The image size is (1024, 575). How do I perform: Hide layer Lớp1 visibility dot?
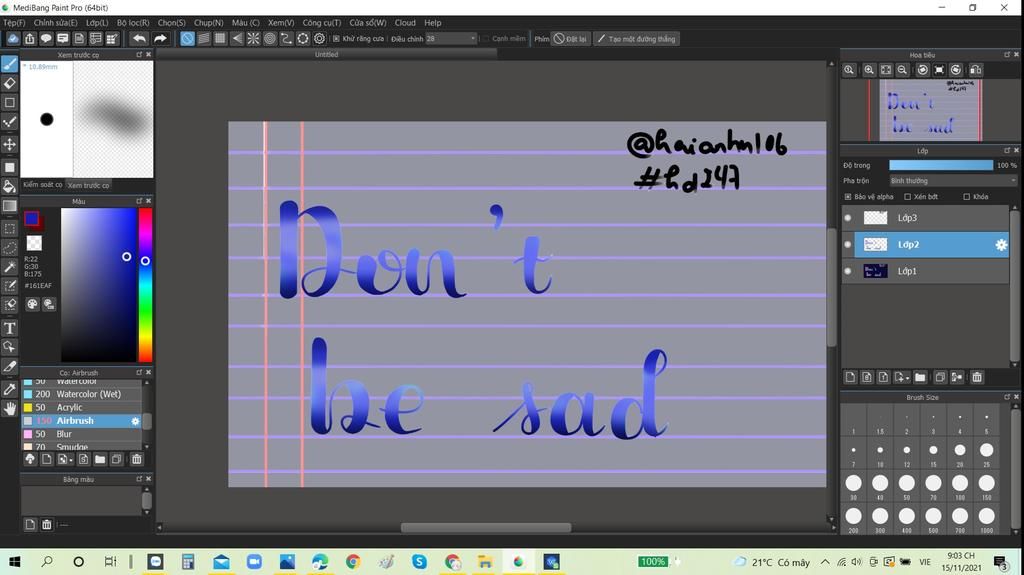click(x=848, y=271)
